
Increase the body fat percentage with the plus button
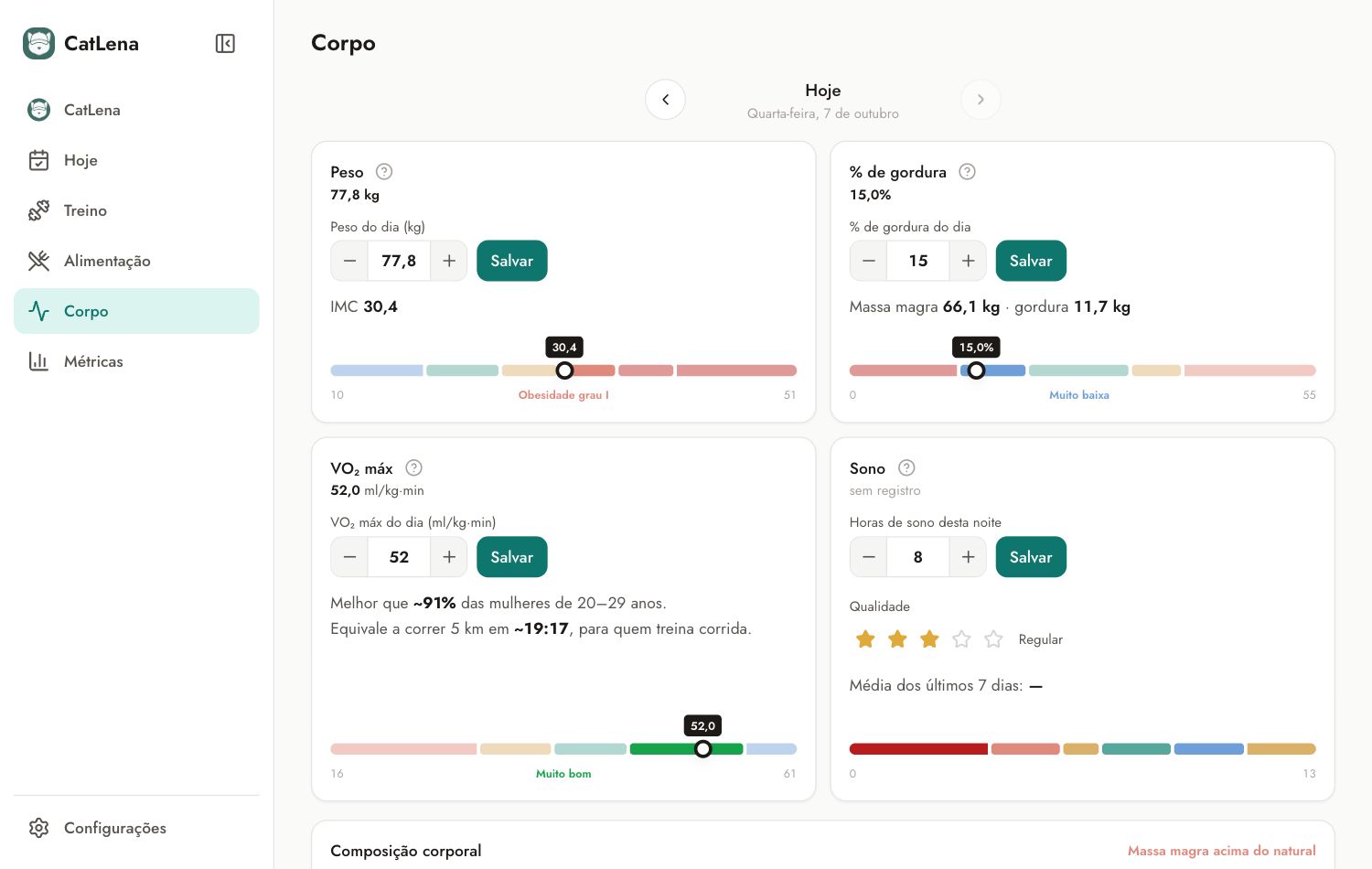point(968,261)
